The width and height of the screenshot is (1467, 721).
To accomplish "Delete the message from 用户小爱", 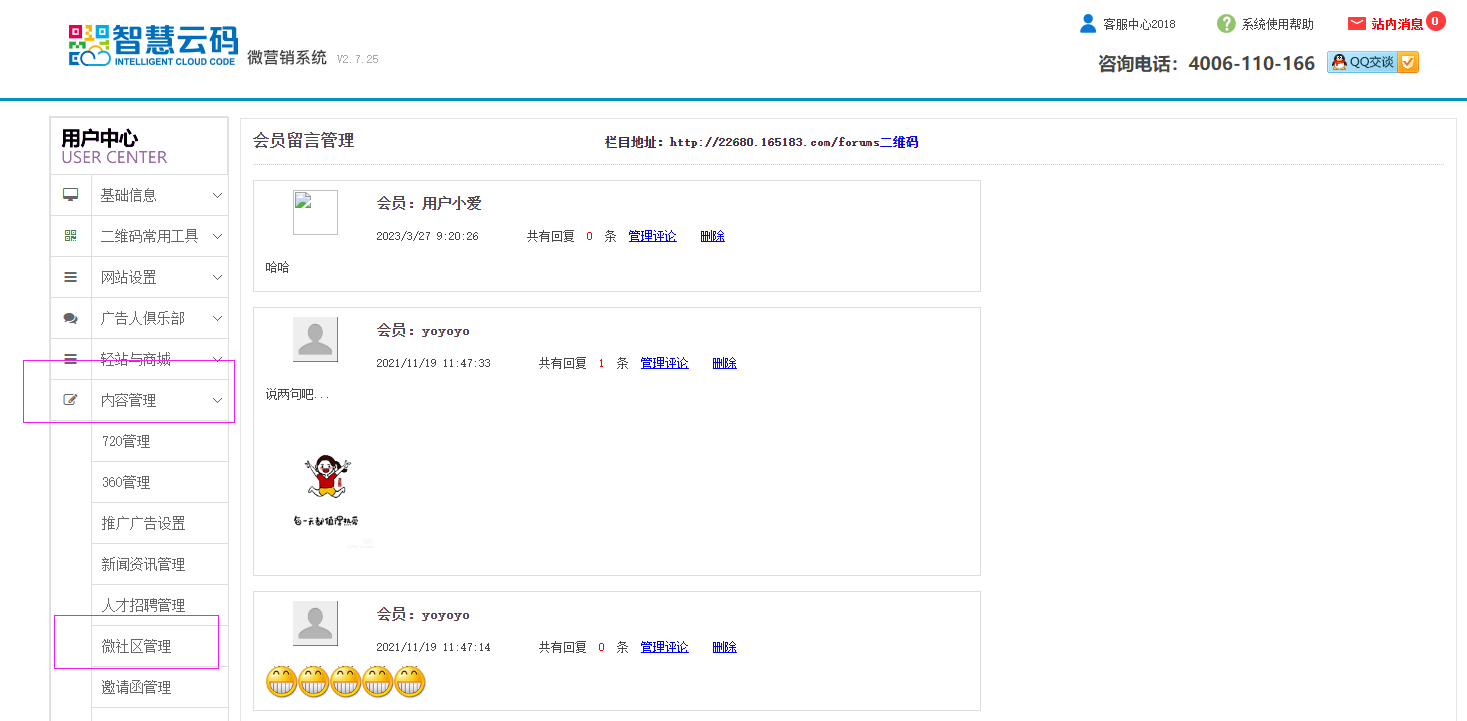I will click(x=712, y=236).
